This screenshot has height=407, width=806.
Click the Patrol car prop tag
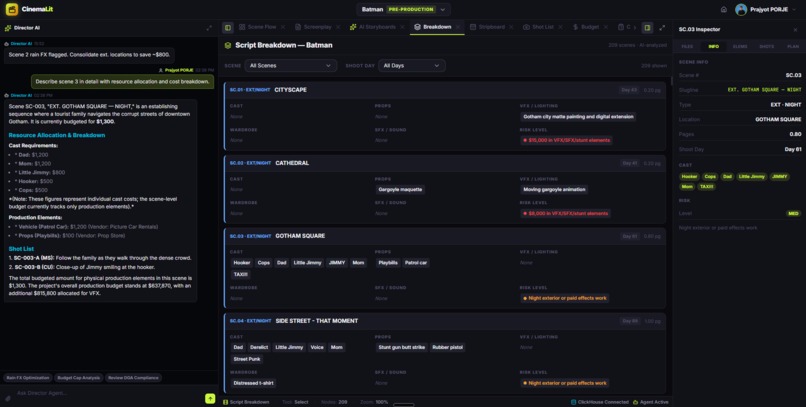(416, 263)
